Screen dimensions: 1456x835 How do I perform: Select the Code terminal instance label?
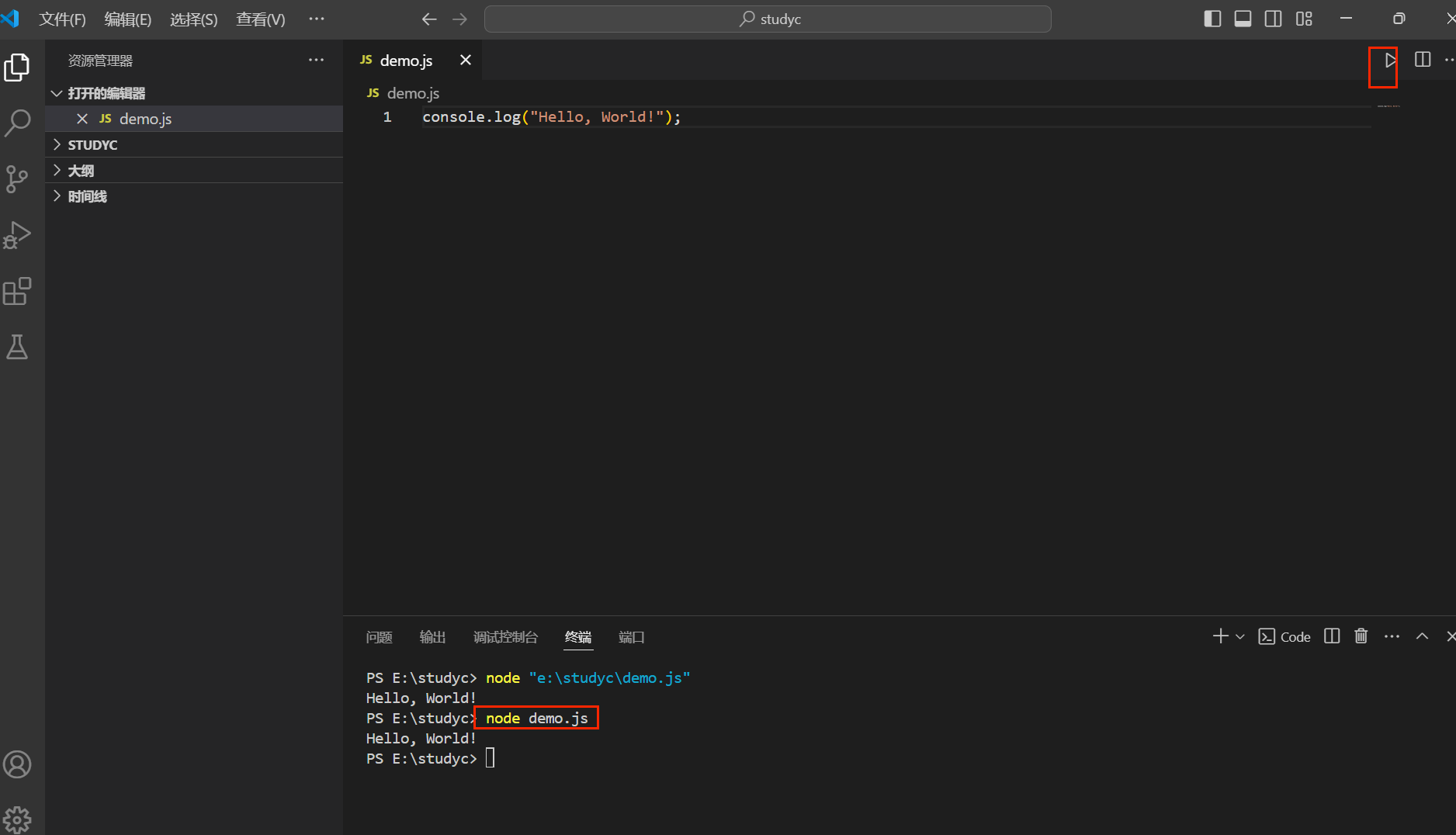click(1285, 636)
